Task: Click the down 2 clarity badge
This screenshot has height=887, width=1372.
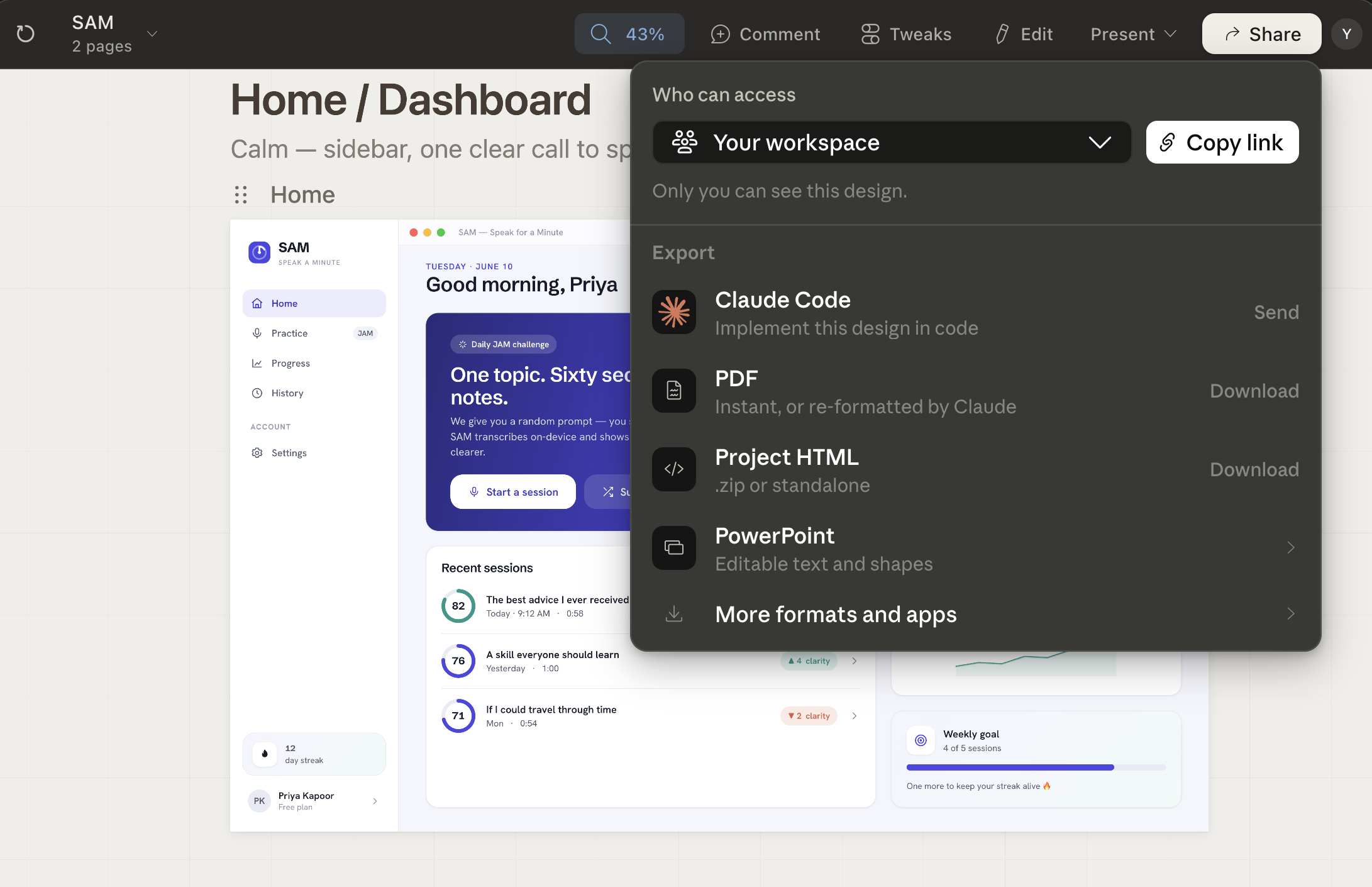Action: (809, 716)
